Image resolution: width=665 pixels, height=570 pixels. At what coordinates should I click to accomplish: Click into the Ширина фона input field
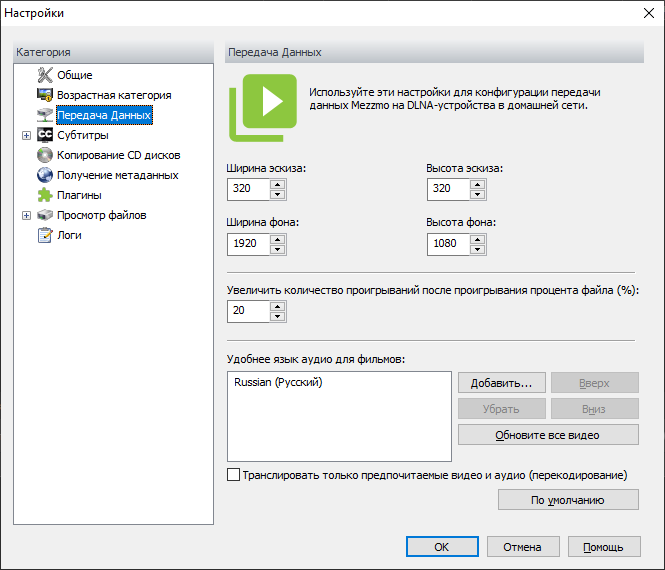click(248, 244)
